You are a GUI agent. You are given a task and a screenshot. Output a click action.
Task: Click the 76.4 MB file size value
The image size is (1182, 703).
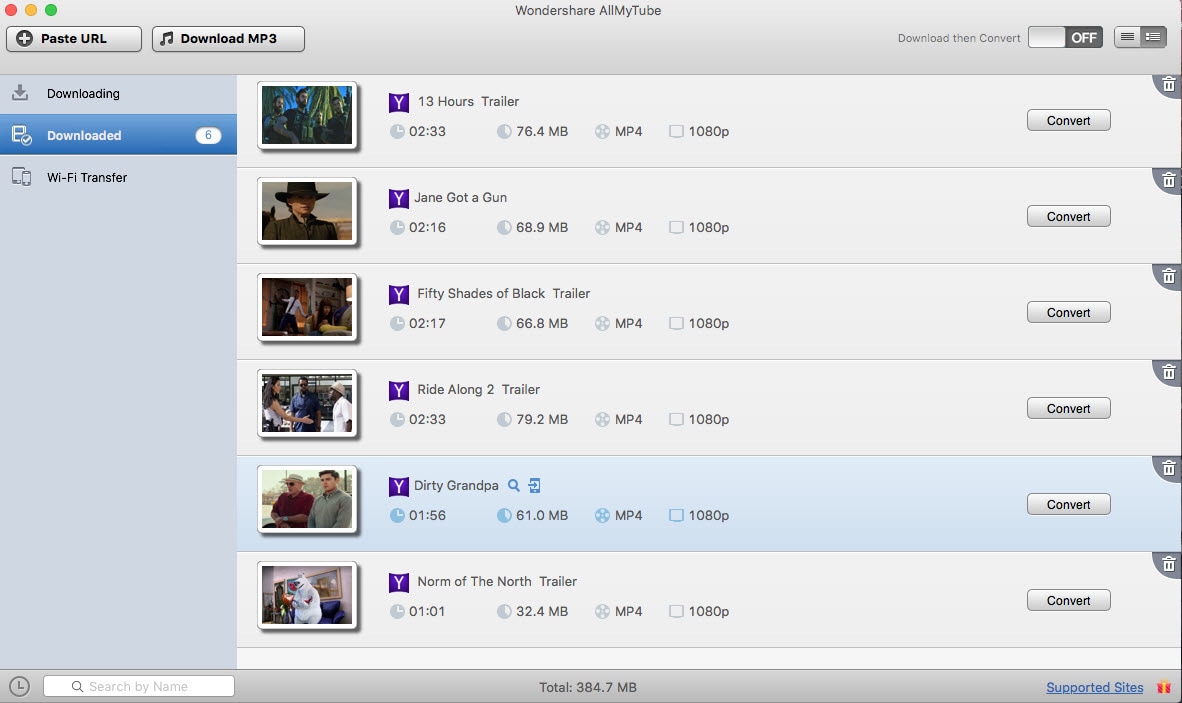click(542, 131)
